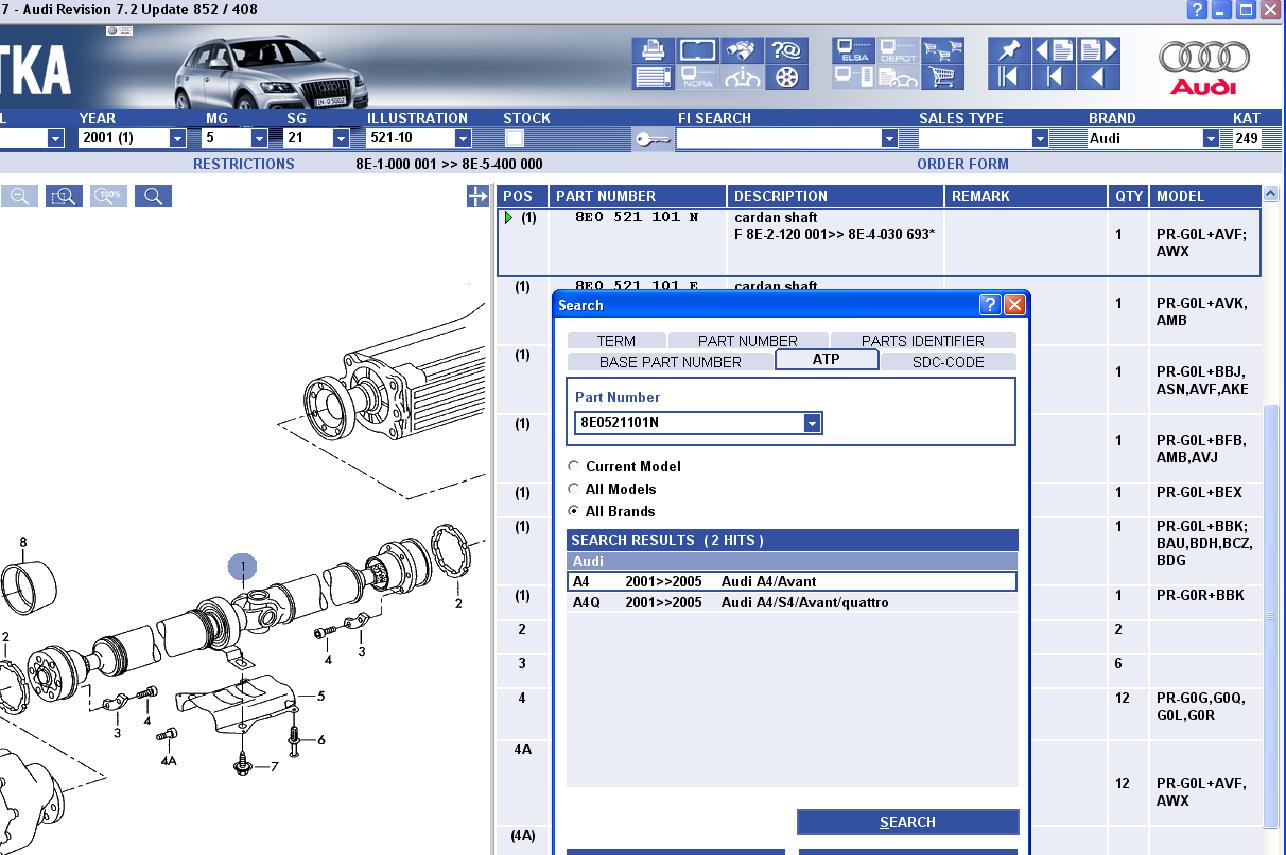Click part number 8E0 521 101 N
The image size is (1286, 855).
(x=636, y=217)
